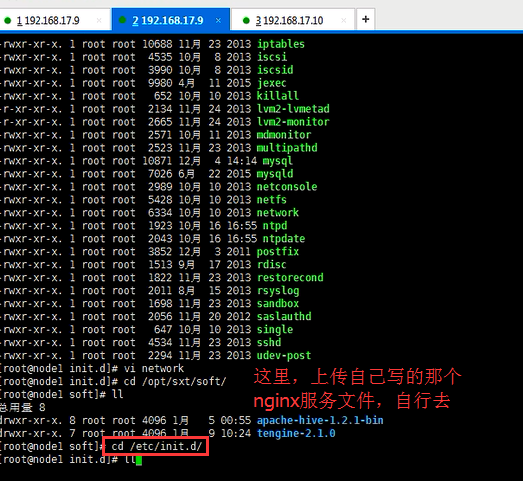Click the lvm2-monitor file name
Screen dimensions: 523x481
point(293,122)
